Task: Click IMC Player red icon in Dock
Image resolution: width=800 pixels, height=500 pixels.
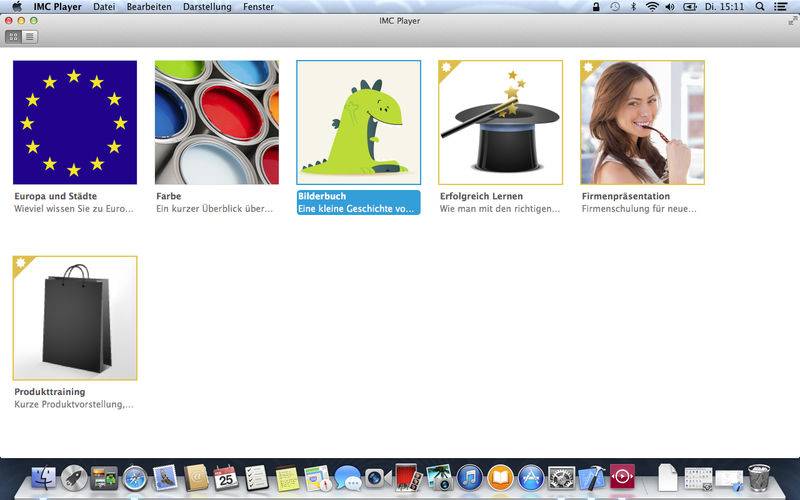Action: click(622, 477)
